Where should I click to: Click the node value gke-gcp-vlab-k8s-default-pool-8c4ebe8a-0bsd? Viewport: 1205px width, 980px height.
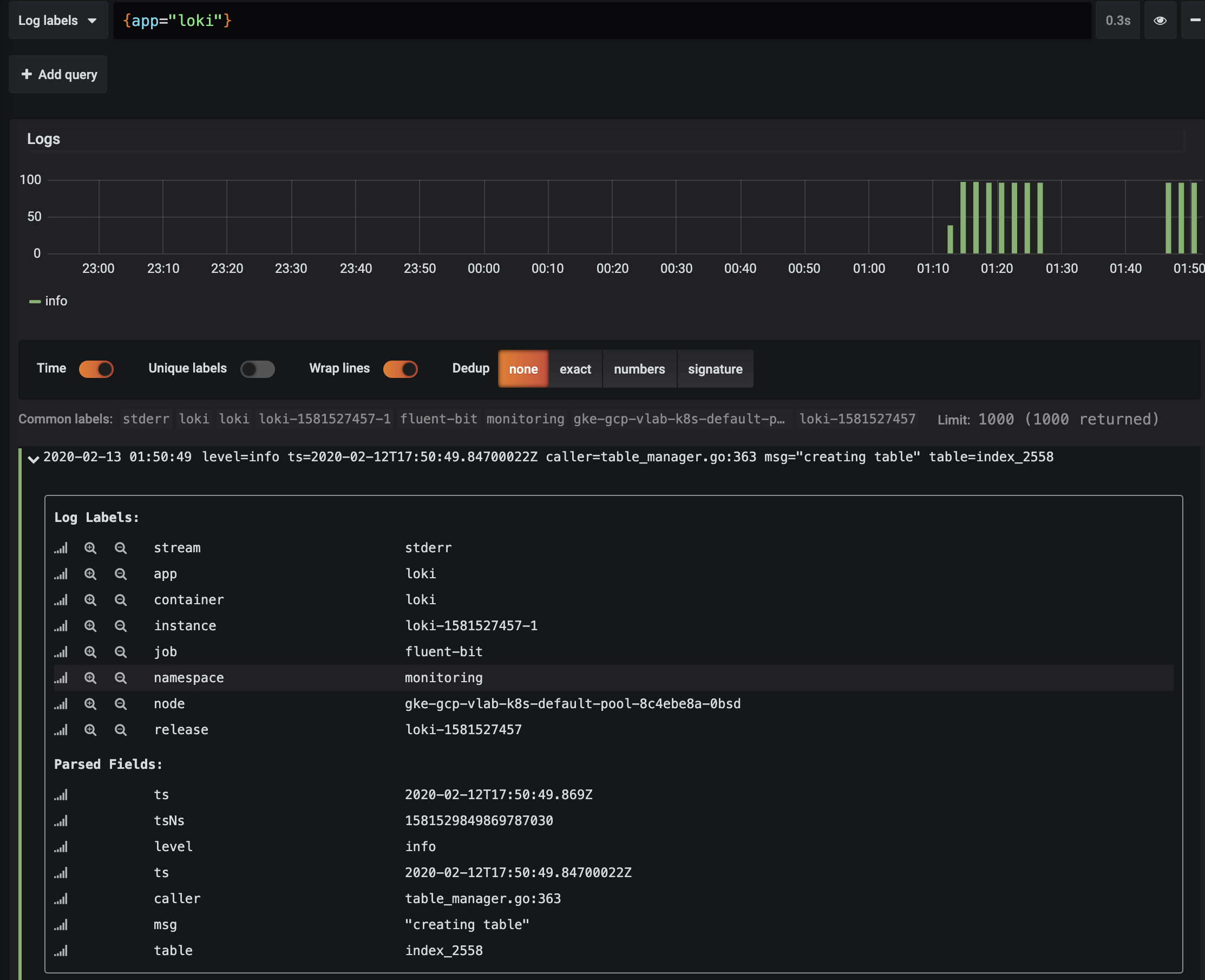point(572,704)
